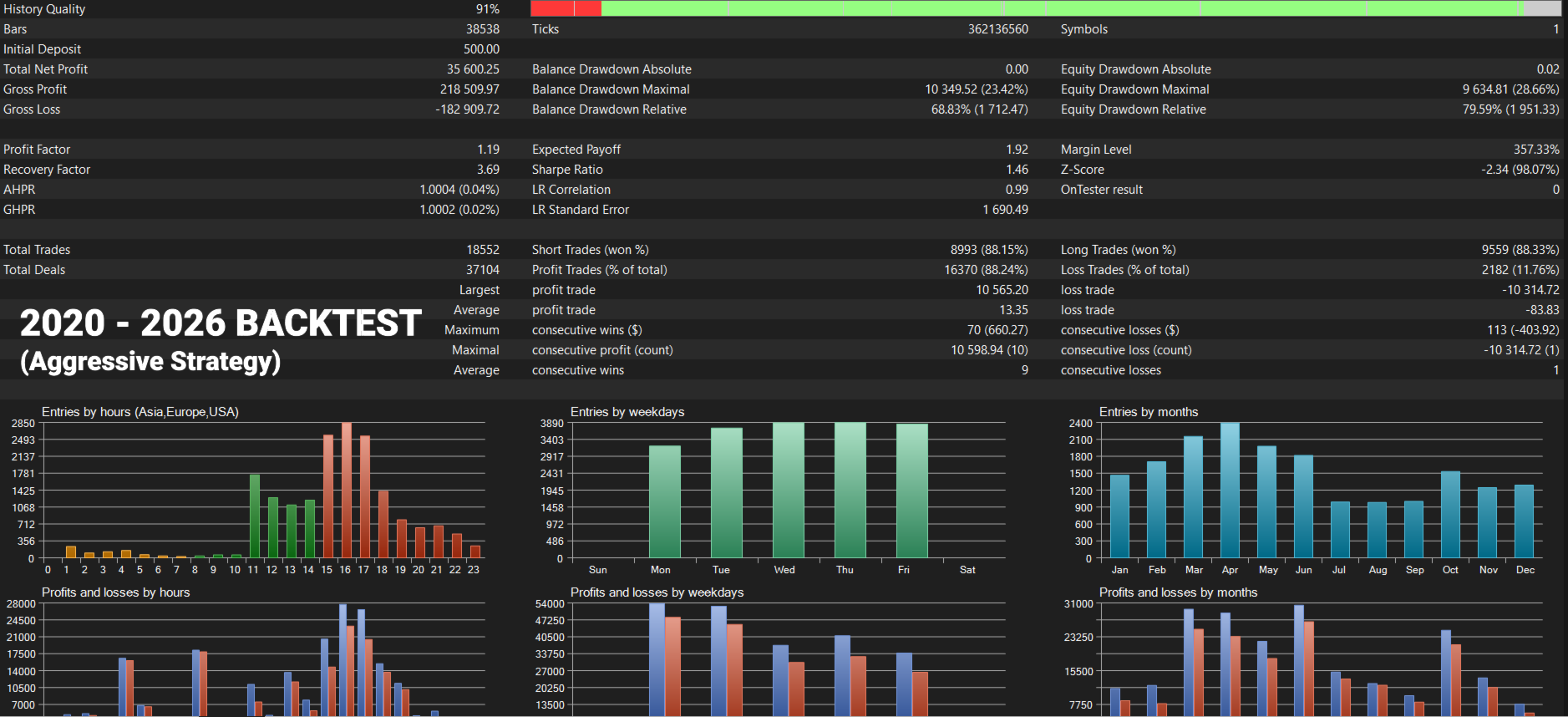The image size is (1568, 717).
Task: Click the Profits and losses by weekdays title
Action: click(x=657, y=592)
